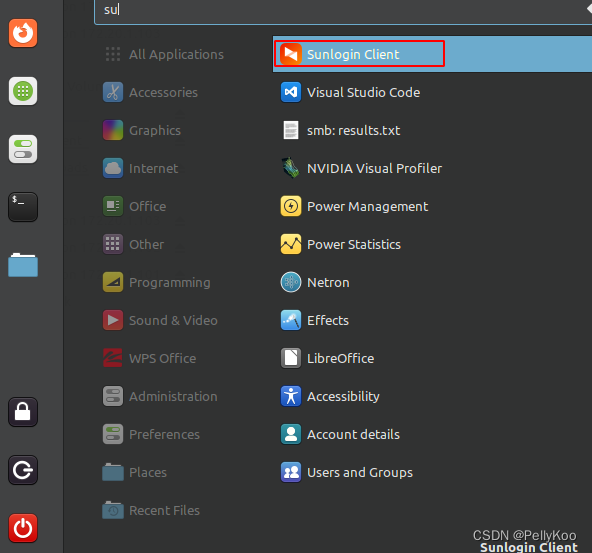This screenshot has width=592, height=553.
Task: Click the menu search field containing "su"
Action: [343, 11]
